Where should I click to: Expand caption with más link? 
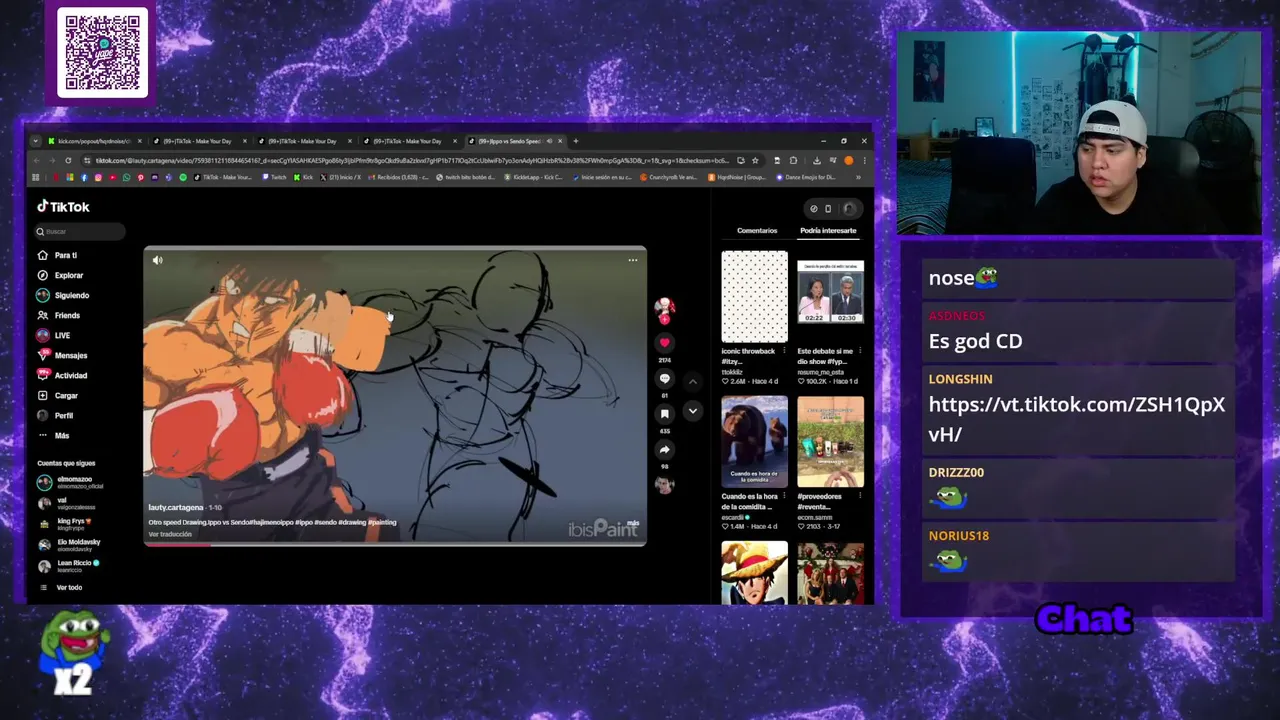pyautogui.click(x=632, y=522)
